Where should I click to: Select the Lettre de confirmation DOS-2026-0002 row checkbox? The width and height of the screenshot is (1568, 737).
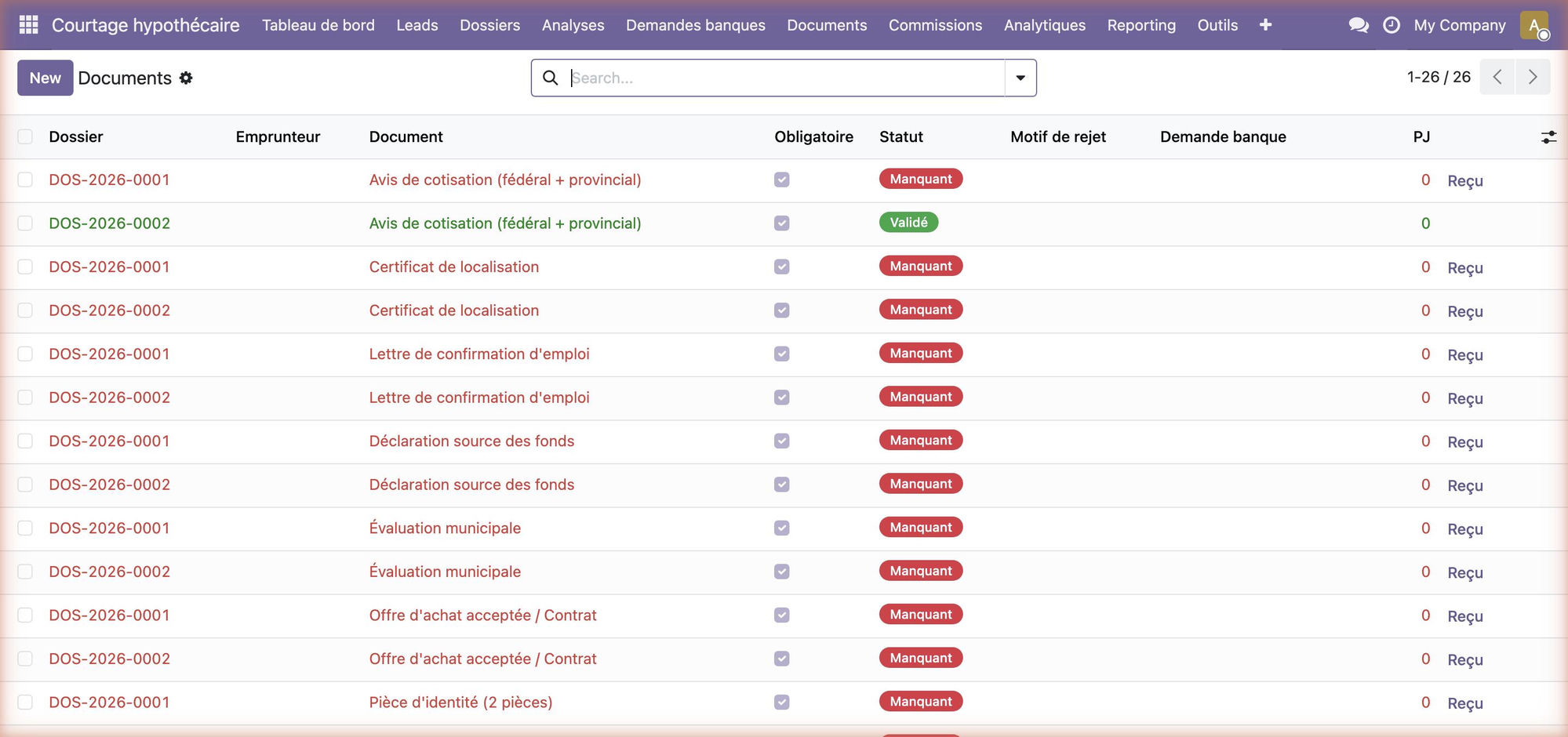click(x=25, y=398)
